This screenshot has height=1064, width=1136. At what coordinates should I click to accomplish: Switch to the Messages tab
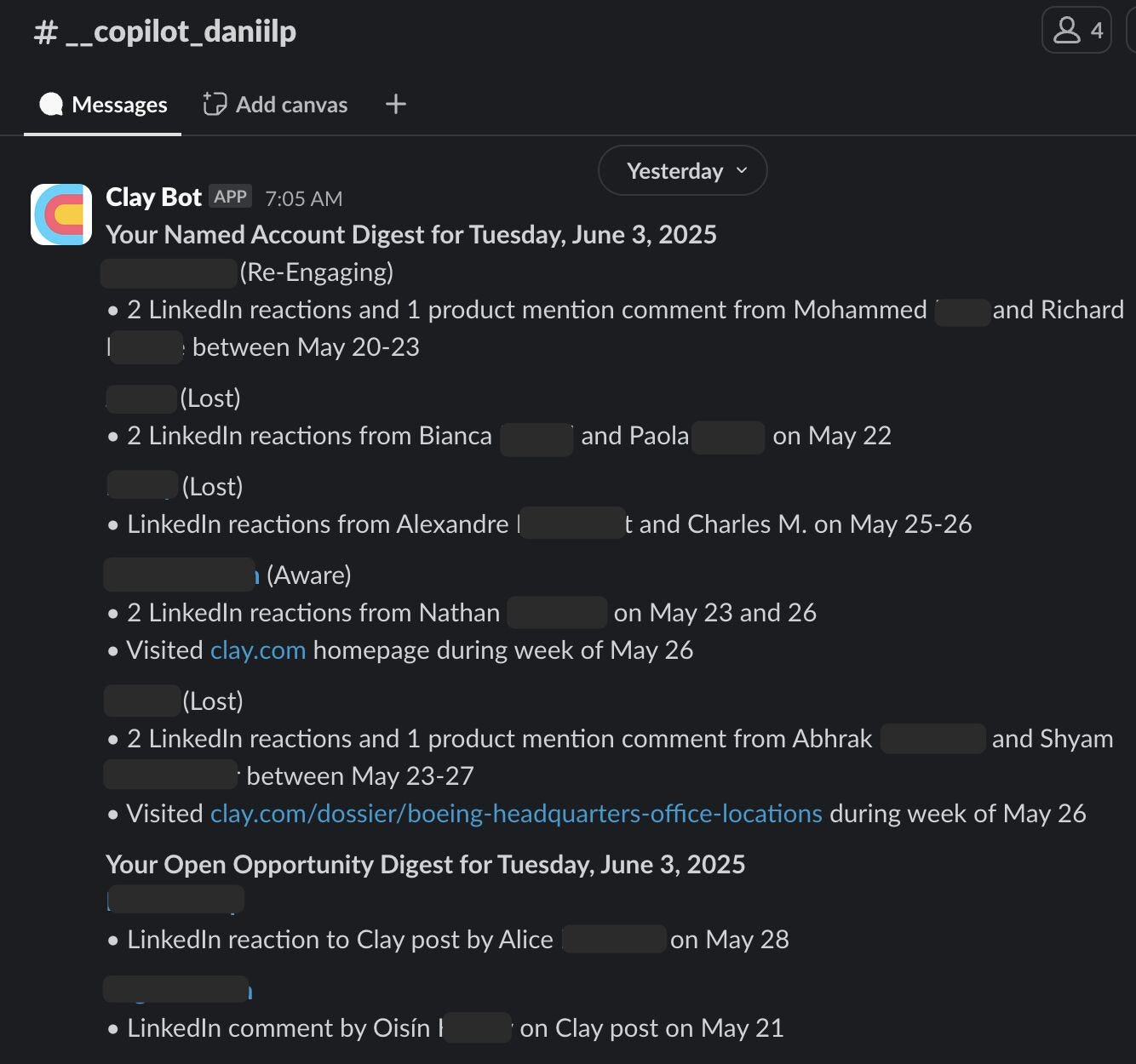103,105
